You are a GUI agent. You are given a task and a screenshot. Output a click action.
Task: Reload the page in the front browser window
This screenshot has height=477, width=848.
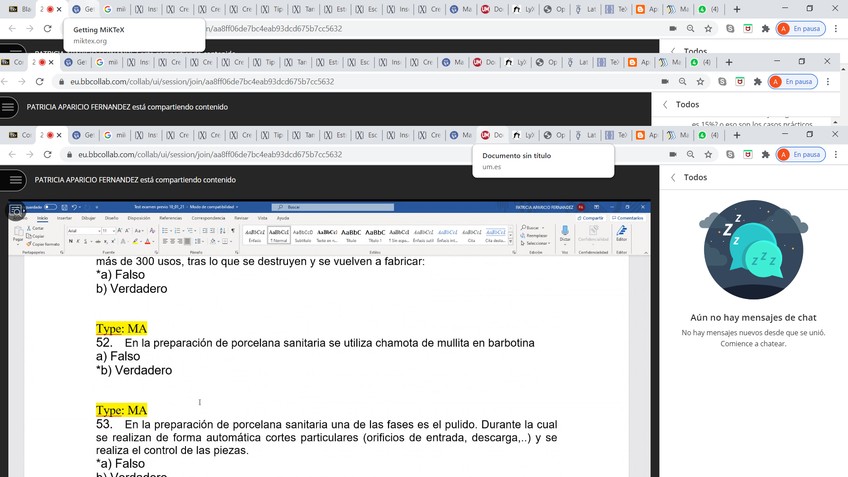(x=47, y=155)
